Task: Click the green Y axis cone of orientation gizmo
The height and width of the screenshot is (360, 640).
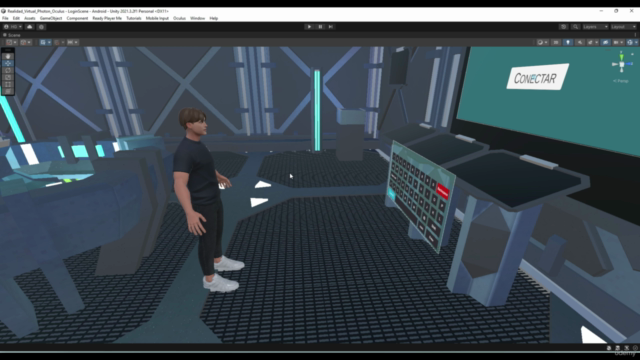Action: (622, 58)
